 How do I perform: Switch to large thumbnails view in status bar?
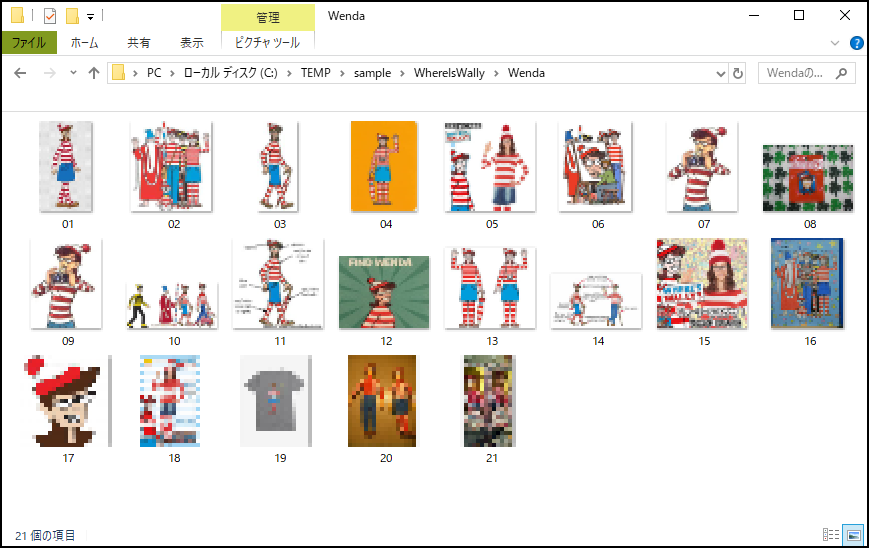(853, 535)
